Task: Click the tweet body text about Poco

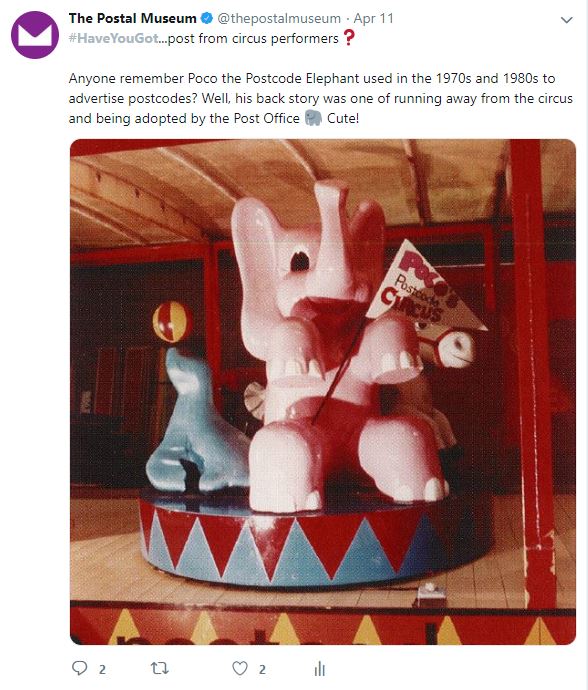Action: [x=320, y=98]
